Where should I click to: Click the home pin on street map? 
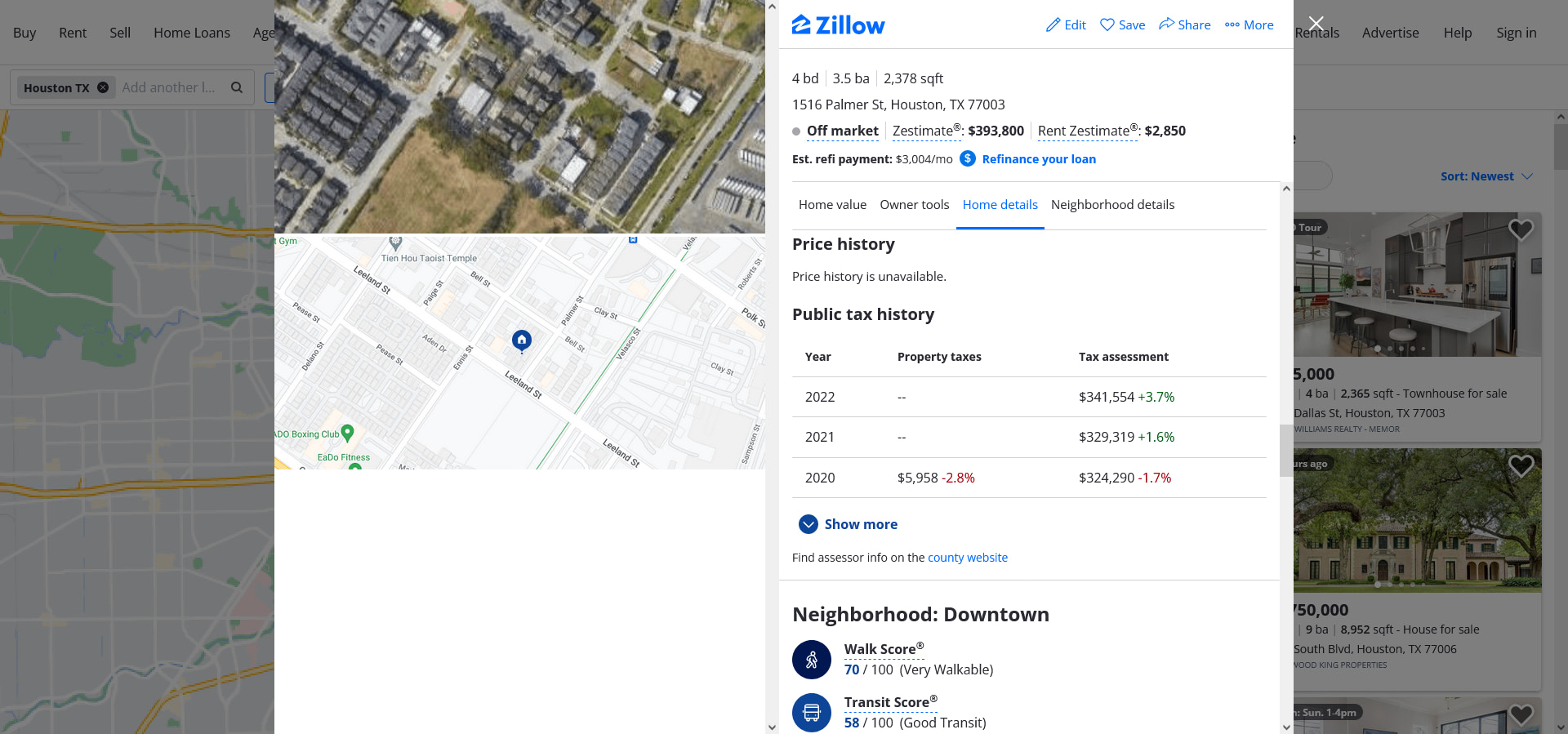tap(522, 340)
